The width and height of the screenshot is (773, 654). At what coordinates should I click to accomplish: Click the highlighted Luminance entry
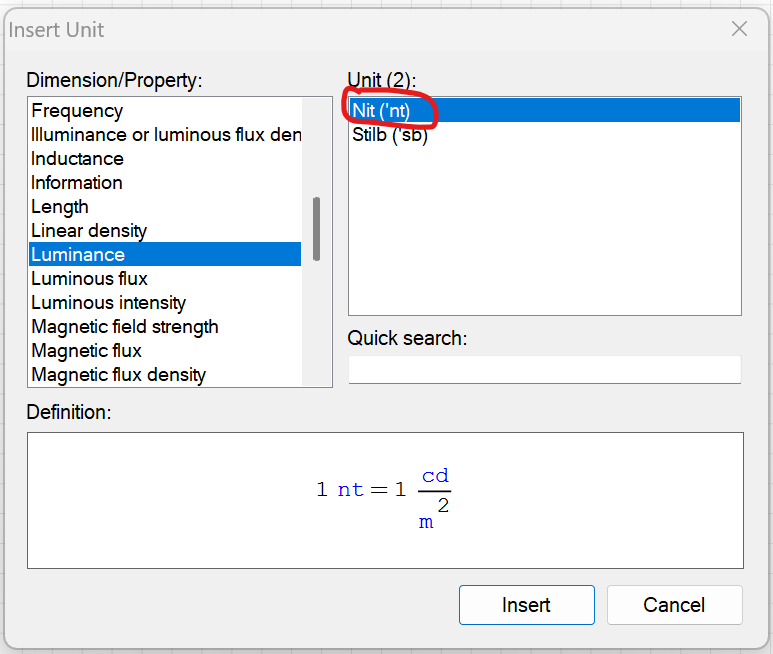coord(78,255)
